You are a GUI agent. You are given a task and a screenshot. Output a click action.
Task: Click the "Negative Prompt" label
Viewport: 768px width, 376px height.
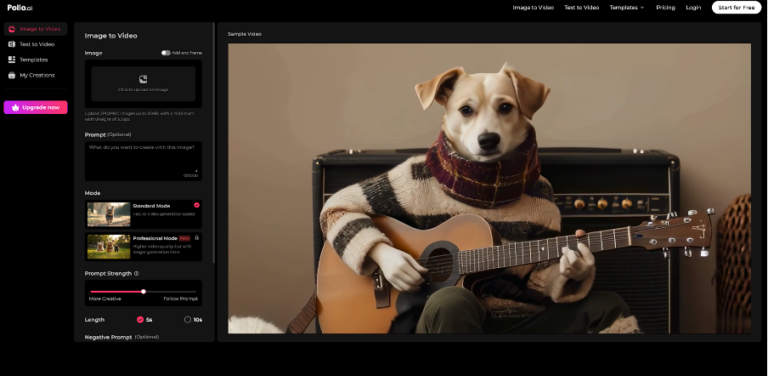point(108,337)
